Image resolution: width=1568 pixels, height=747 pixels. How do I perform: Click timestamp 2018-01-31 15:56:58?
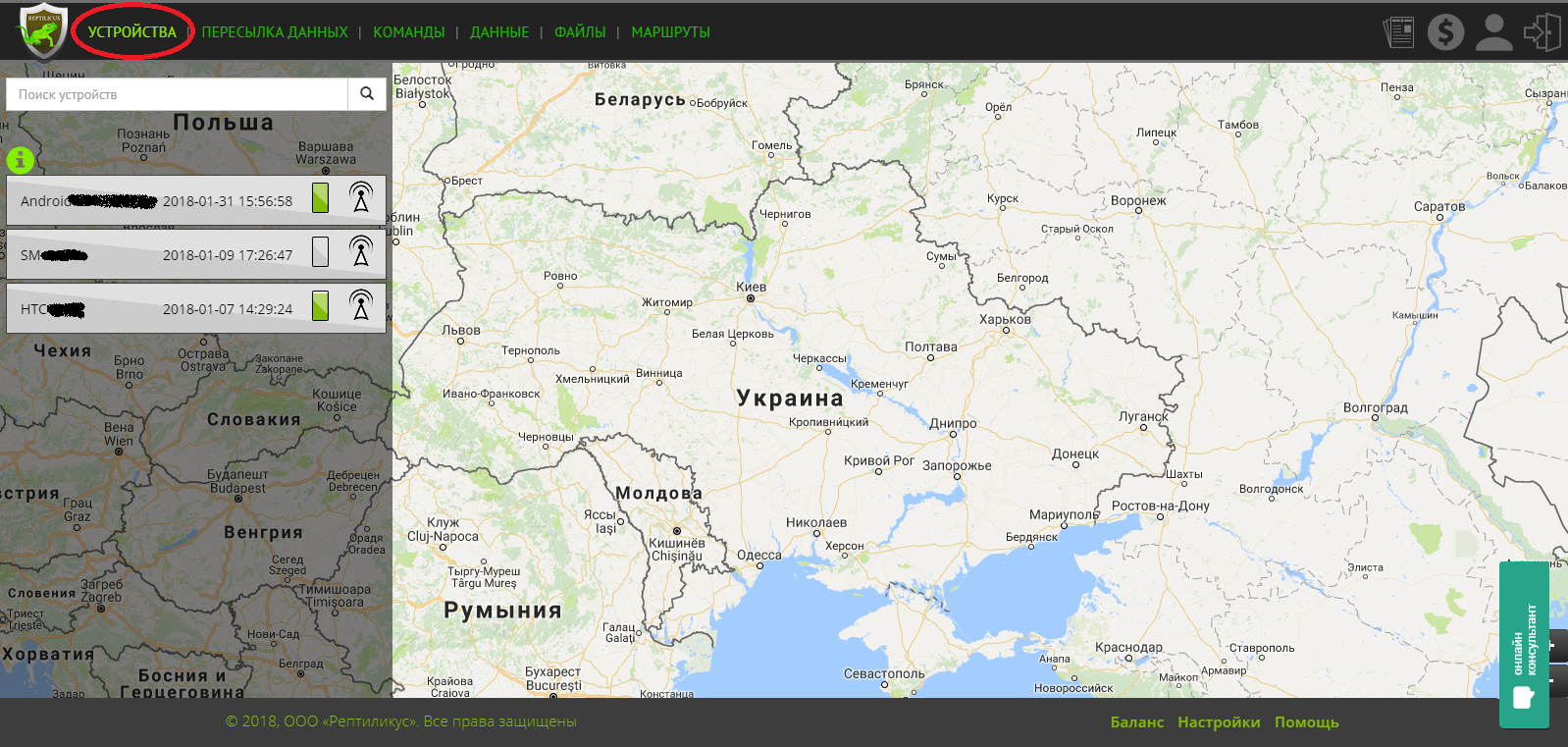228,201
